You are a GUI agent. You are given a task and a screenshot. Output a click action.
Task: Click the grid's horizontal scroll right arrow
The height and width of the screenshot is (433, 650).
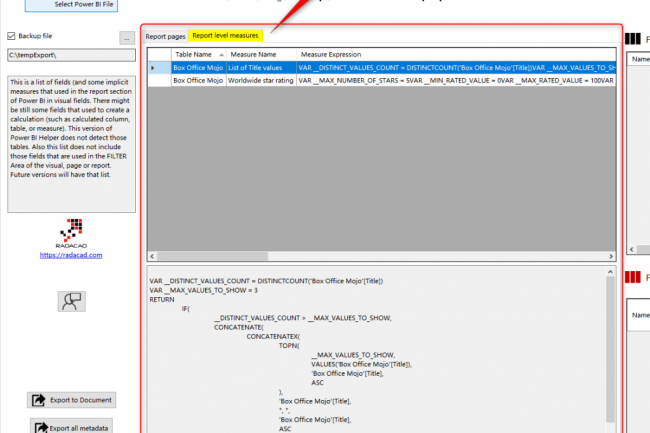[x=611, y=256]
